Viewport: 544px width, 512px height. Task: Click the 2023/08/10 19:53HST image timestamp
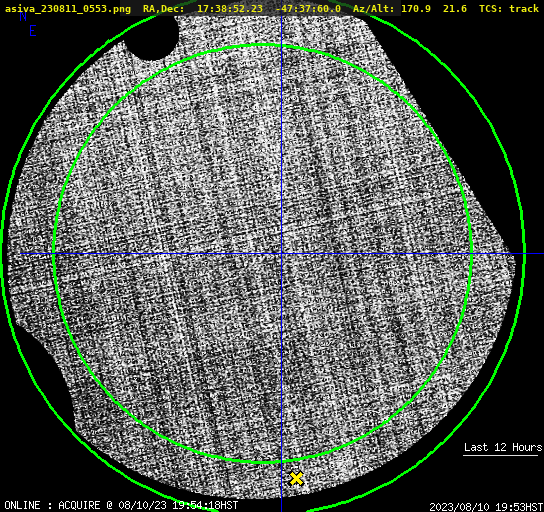click(x=486, y=507)
